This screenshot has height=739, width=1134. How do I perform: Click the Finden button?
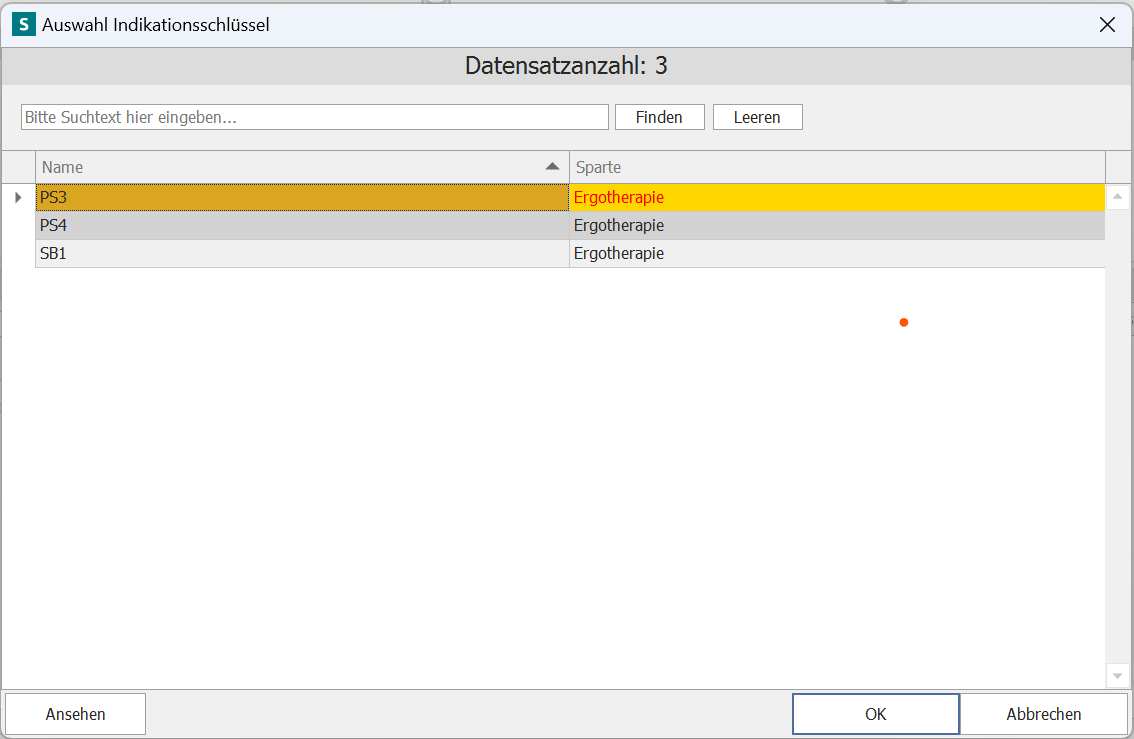coord(660,117)
